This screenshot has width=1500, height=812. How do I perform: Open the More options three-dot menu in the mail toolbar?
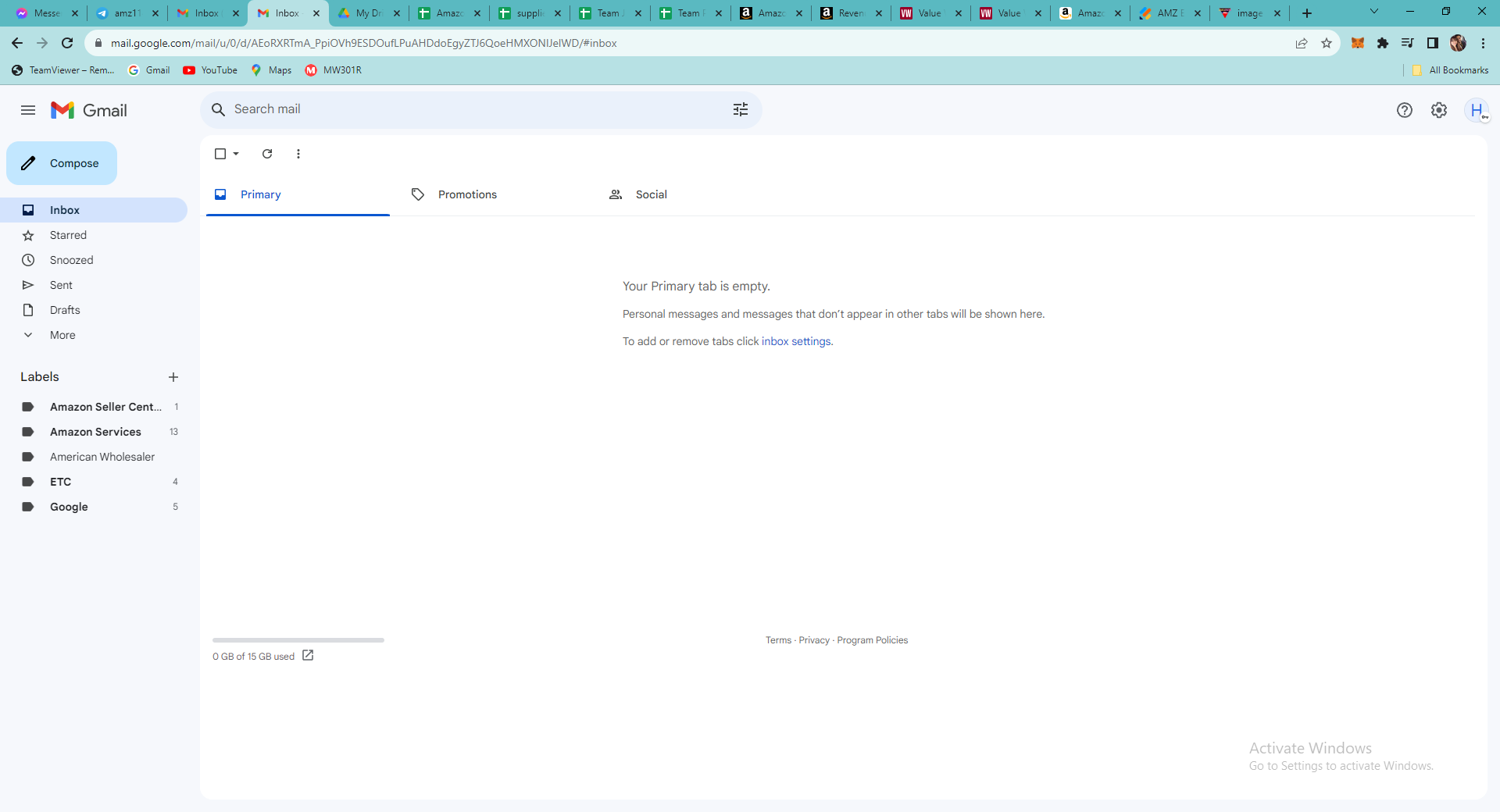coord(298,154)
